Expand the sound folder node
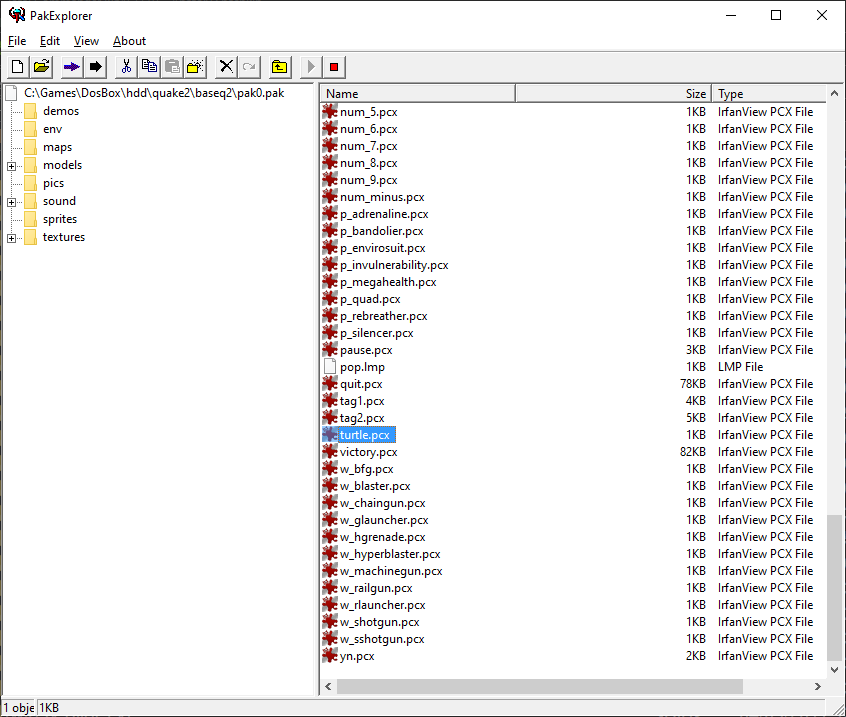The height and width of the screenshot is (717, 846). click(x=11, y=202)
